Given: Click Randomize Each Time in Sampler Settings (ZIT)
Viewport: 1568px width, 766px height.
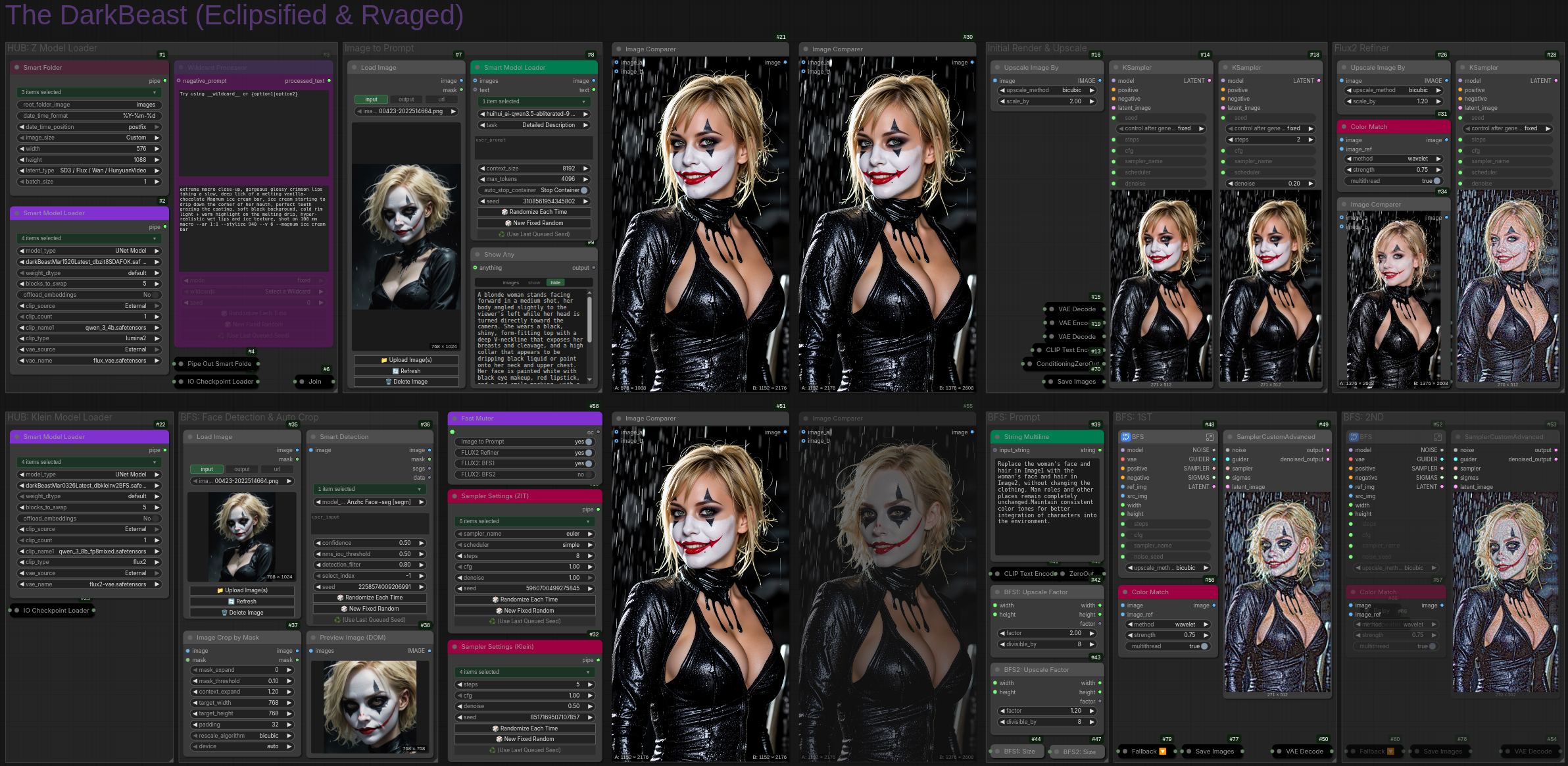Looking at the screenshot, I should tap(525, 600).
